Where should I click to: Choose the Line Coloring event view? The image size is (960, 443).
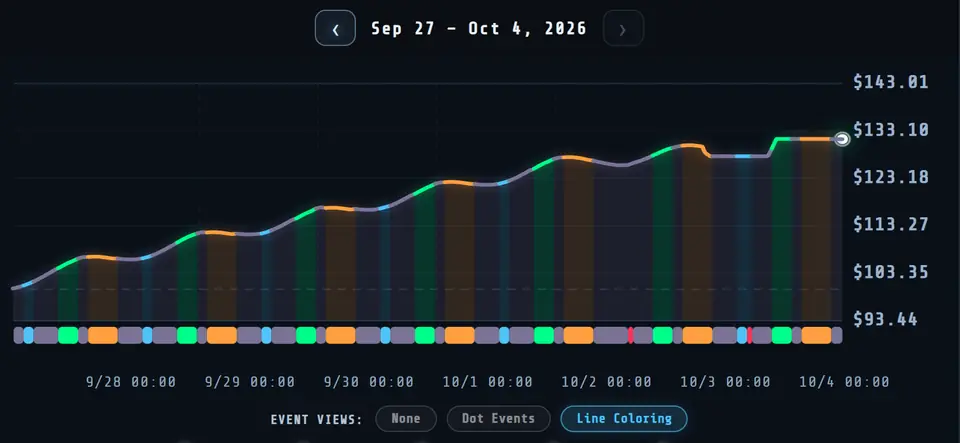tap(624, 419)
